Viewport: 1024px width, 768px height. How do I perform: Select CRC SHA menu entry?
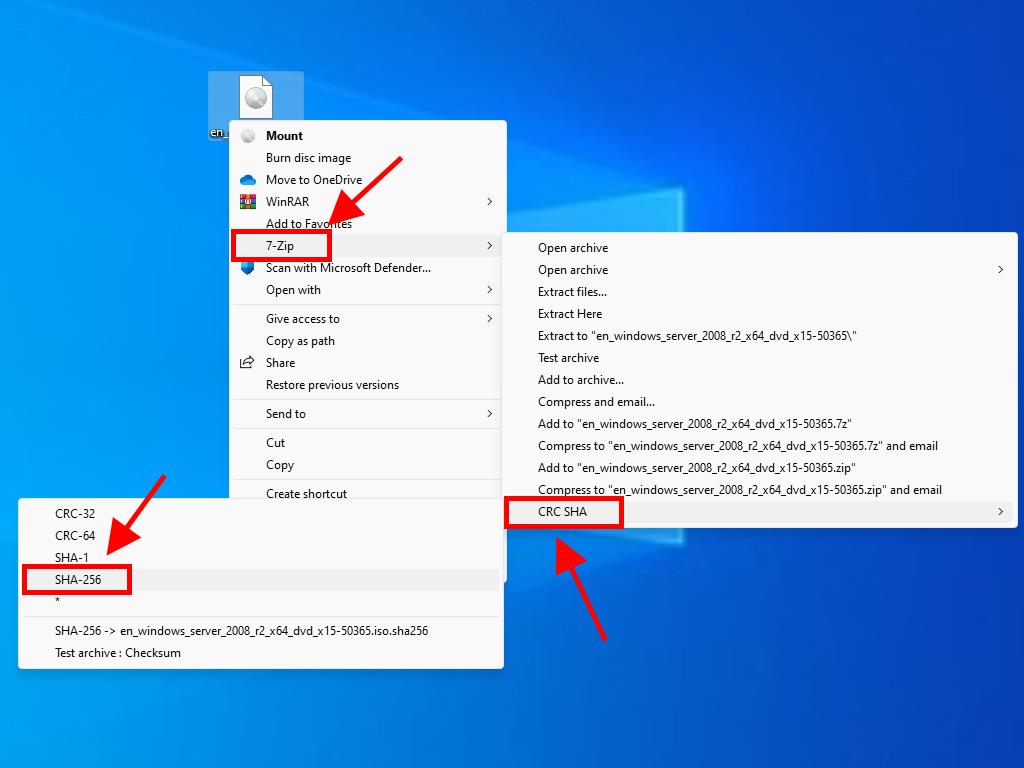(563, 512)
